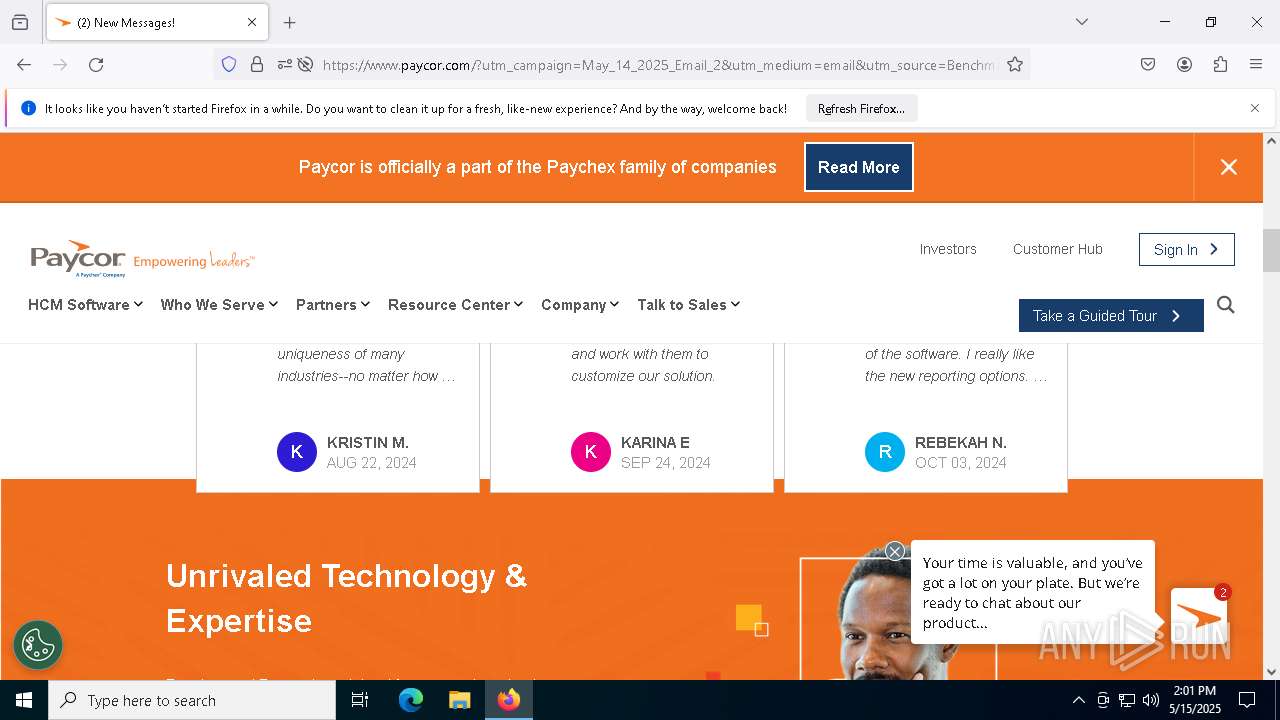Expand the Resource Center menu
This screenshot has width=1280, height=720.
pos(455,305)
